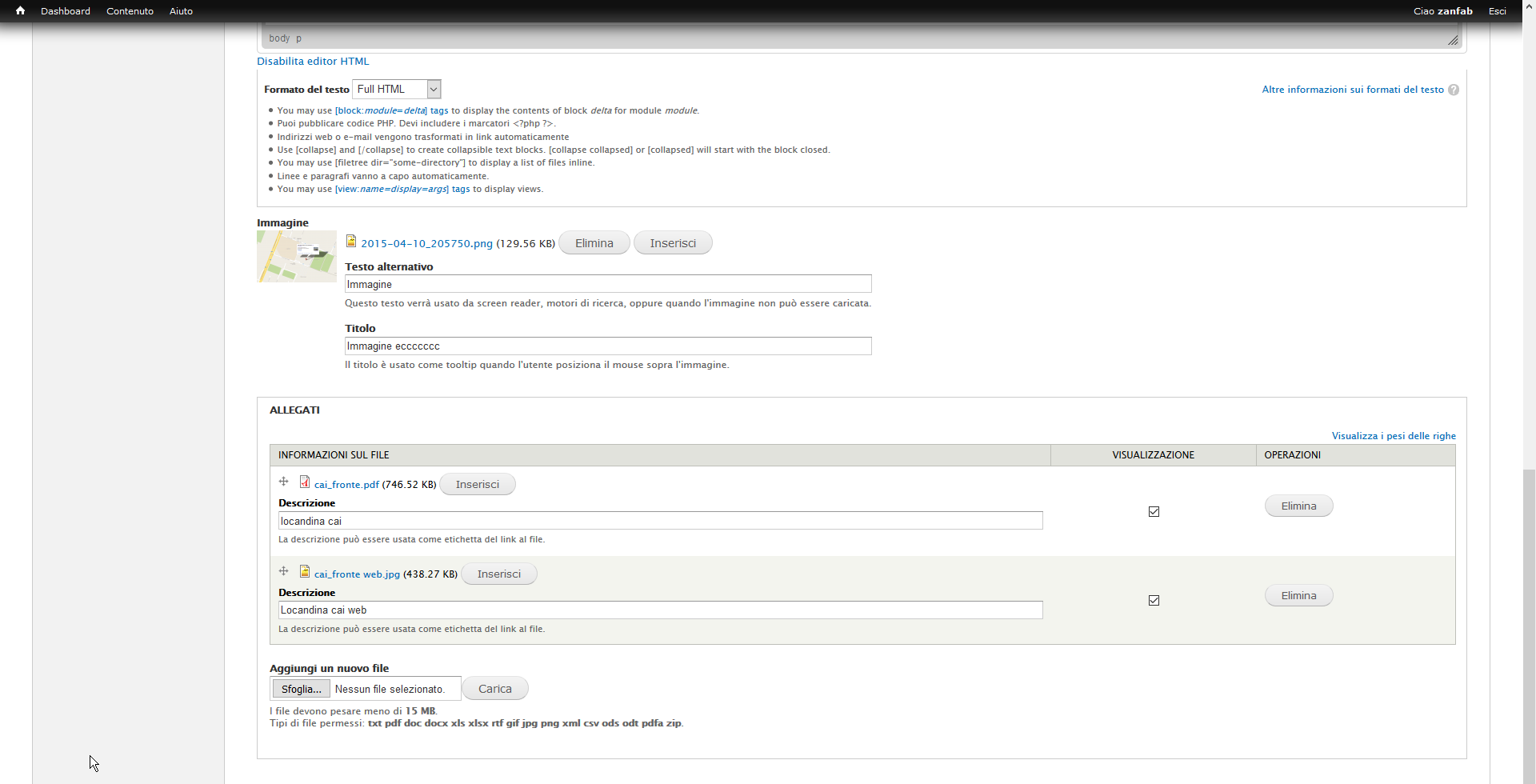
Task: Open cai_fronte.pdf file link
Action: point(346,485)
